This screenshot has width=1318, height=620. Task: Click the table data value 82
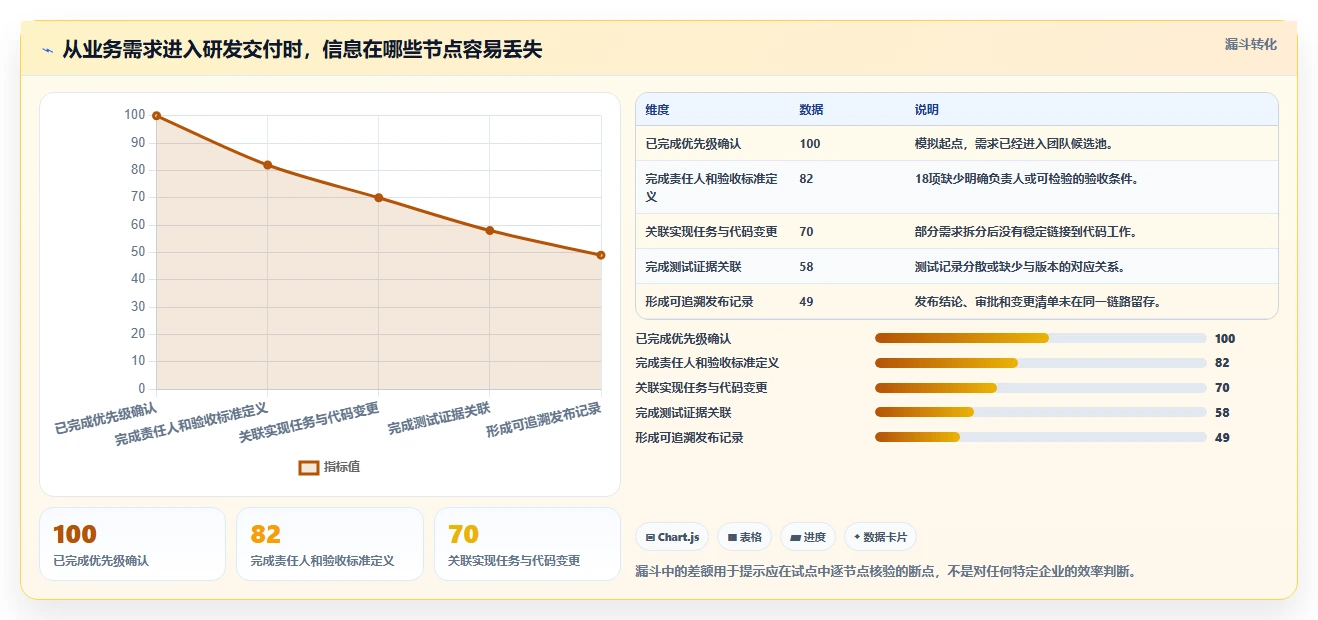coord(807,179)
